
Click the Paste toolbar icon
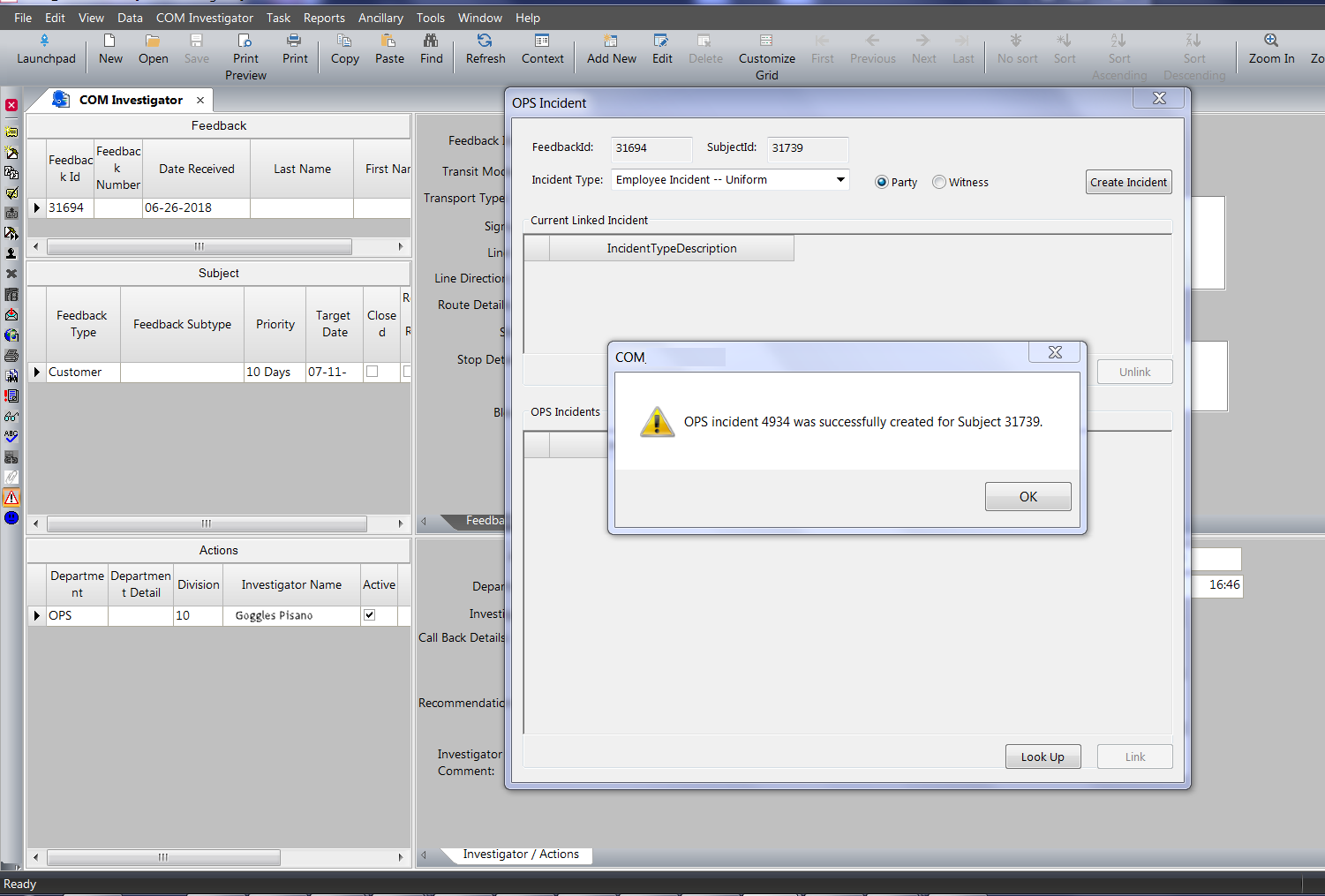389,49
